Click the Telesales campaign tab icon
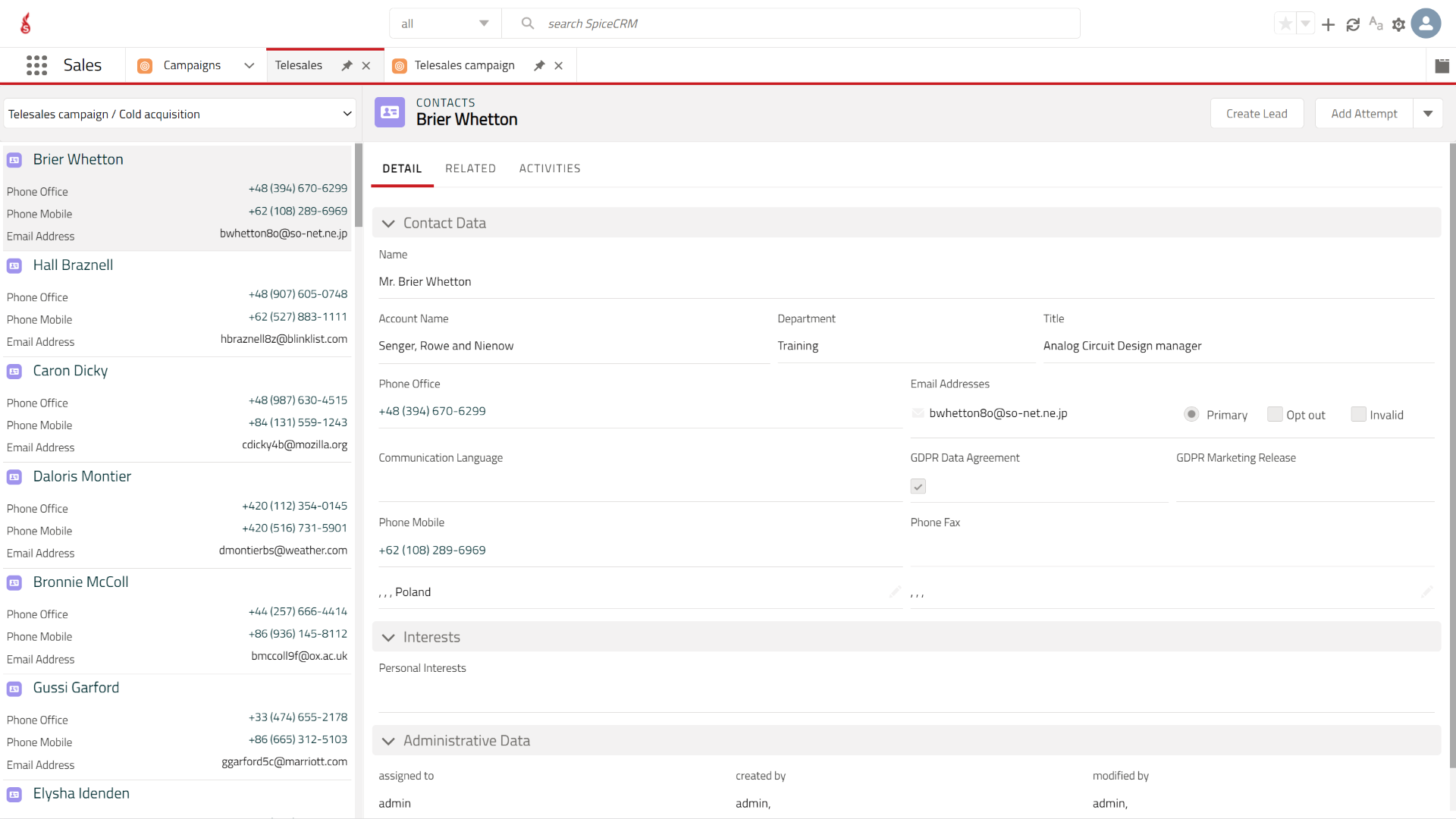The width and height of the screenshot is (1456, 819). pyautogui.click(x=400, y=66)
